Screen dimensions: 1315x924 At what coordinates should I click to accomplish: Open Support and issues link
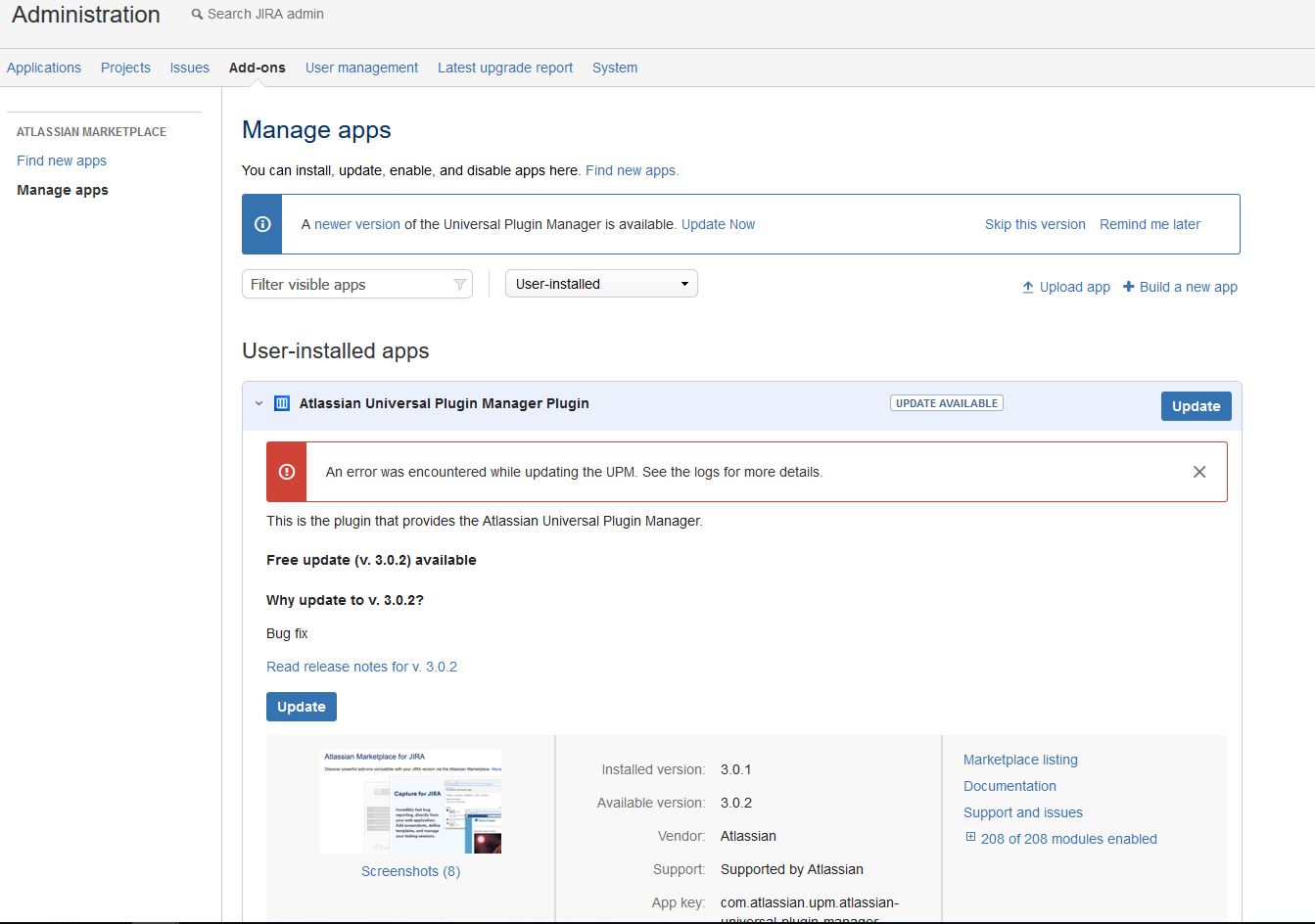[1023, 812]
